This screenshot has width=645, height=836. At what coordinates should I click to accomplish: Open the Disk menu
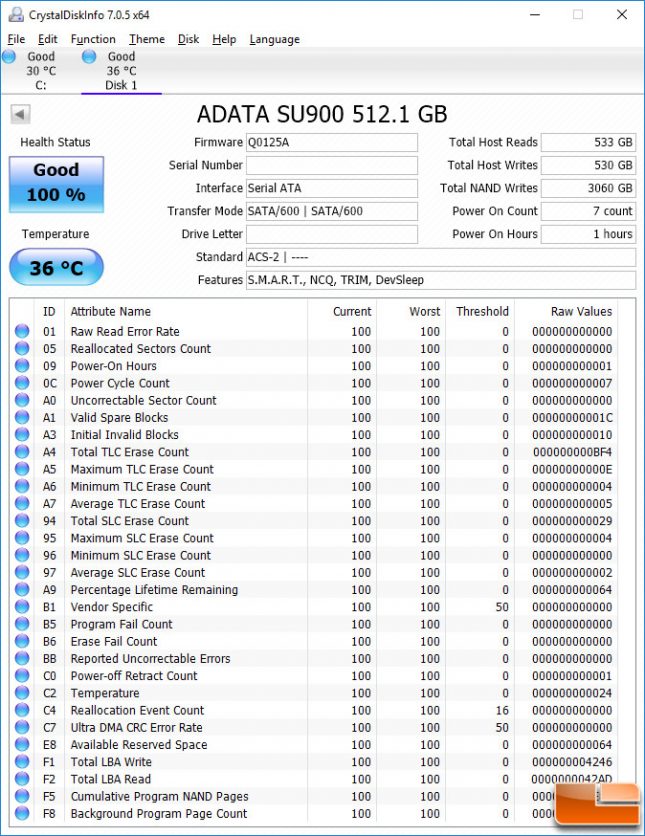[x=188, y=39]
